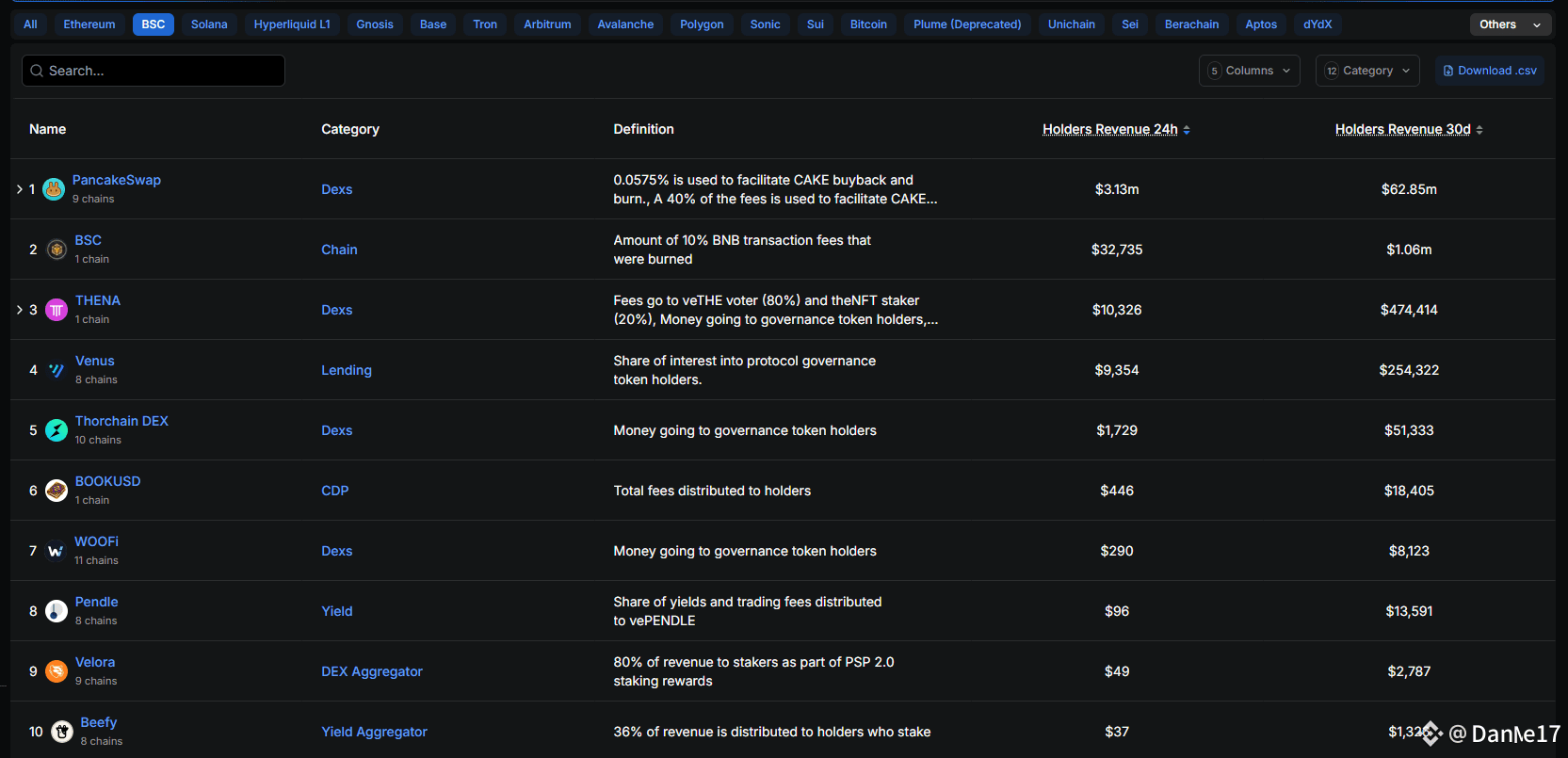Click the Beefy logo icon
The width and height of the screenshot is (1568, 758).
pos(62,732)
